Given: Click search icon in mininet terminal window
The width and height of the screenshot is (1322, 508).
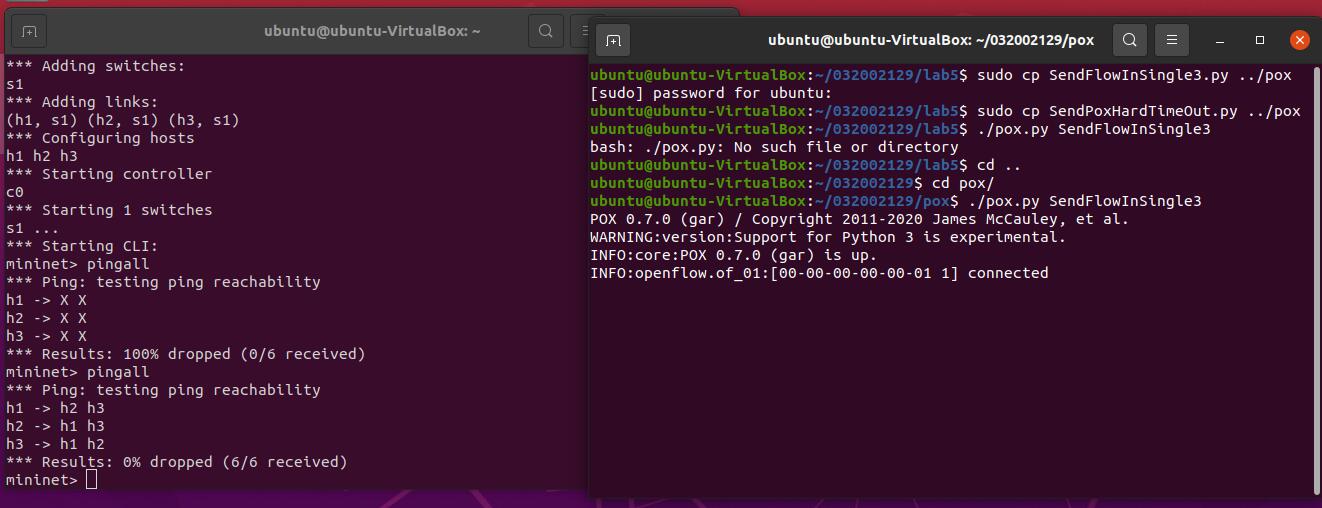Looking at the screenshot, I should coord(546,31).
